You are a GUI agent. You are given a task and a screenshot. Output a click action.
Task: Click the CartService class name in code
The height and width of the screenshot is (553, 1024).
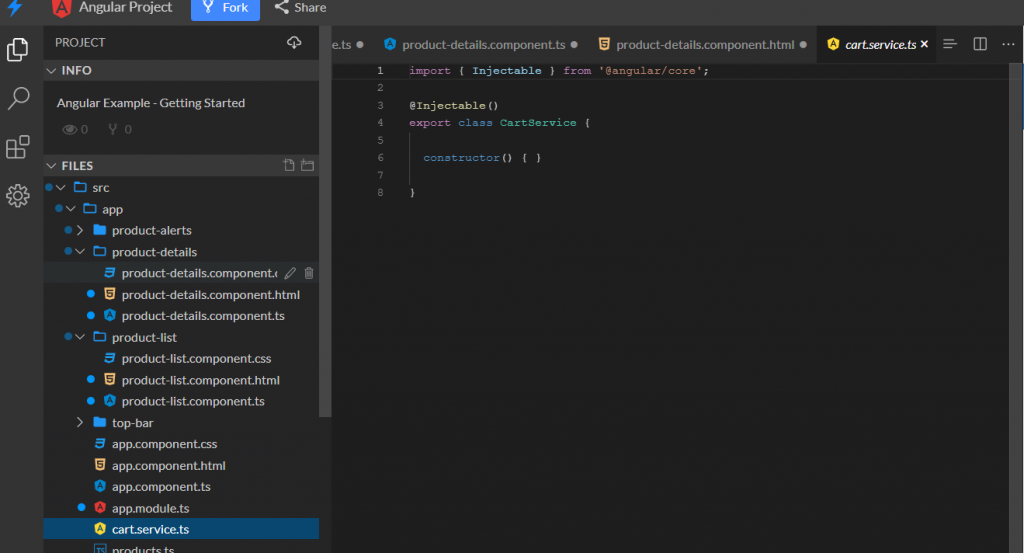pyautogui.click(x=538, y=123)
